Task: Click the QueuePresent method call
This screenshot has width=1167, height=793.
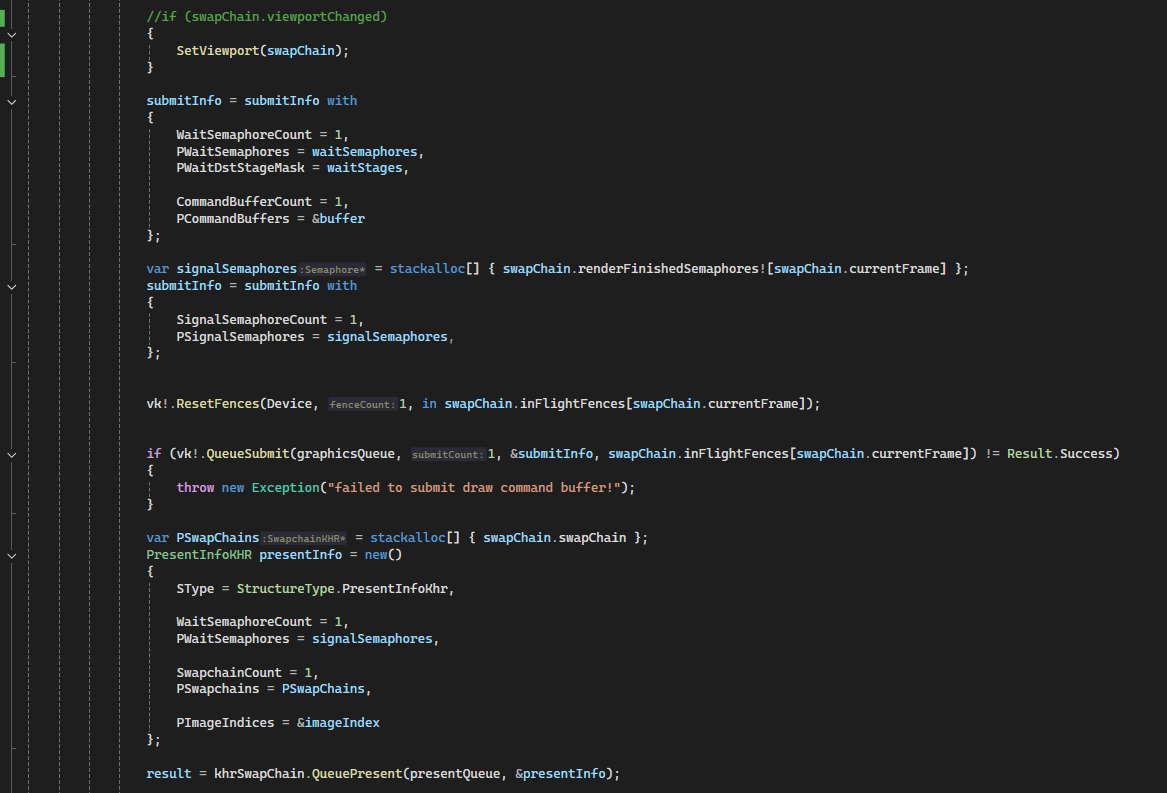Action: pos(357,774)
